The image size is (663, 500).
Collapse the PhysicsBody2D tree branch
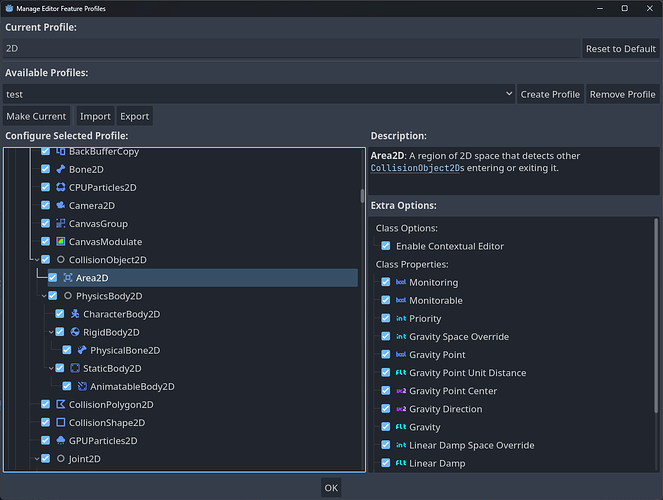(x=44, y=296)
